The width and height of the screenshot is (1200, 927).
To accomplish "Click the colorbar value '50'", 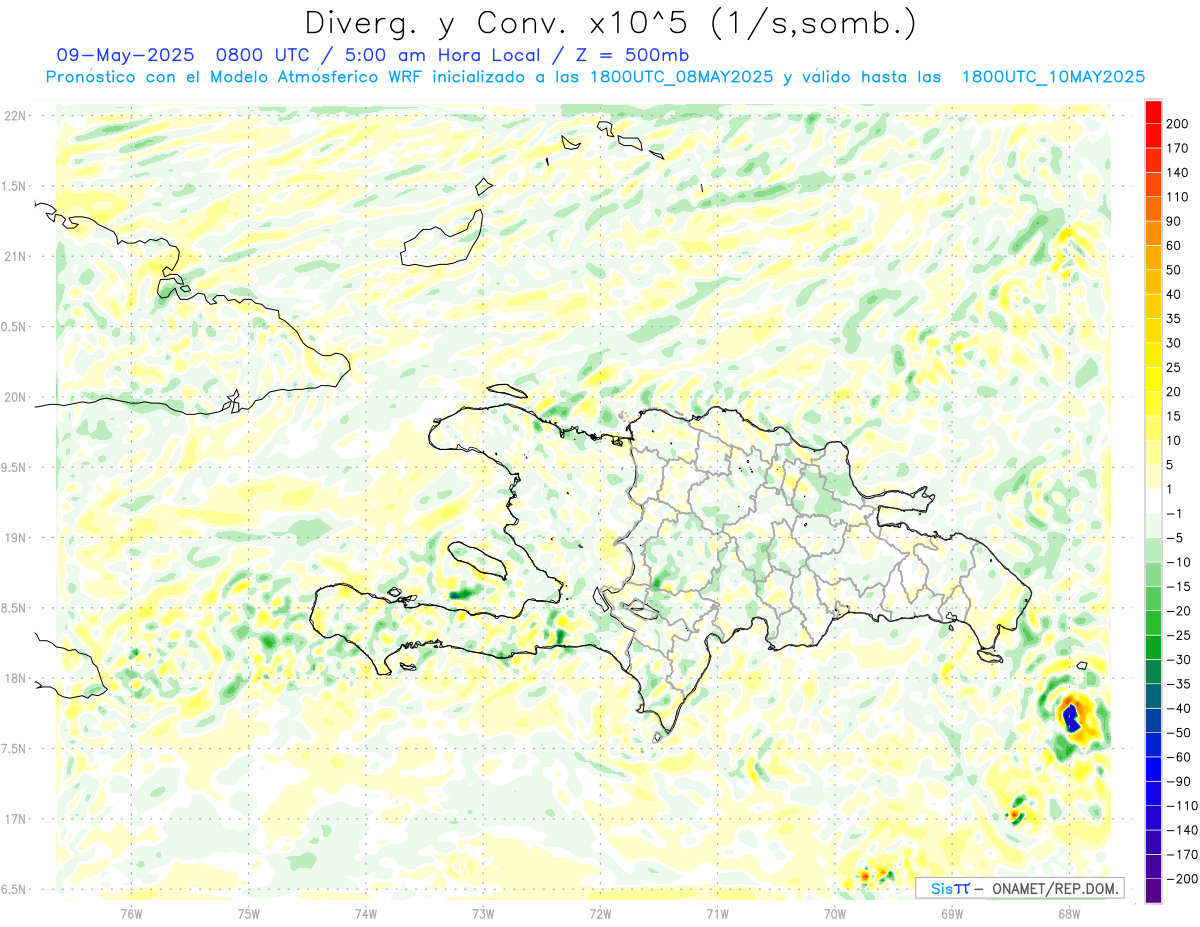I will pyautogui.click(x=1174, y=270).
